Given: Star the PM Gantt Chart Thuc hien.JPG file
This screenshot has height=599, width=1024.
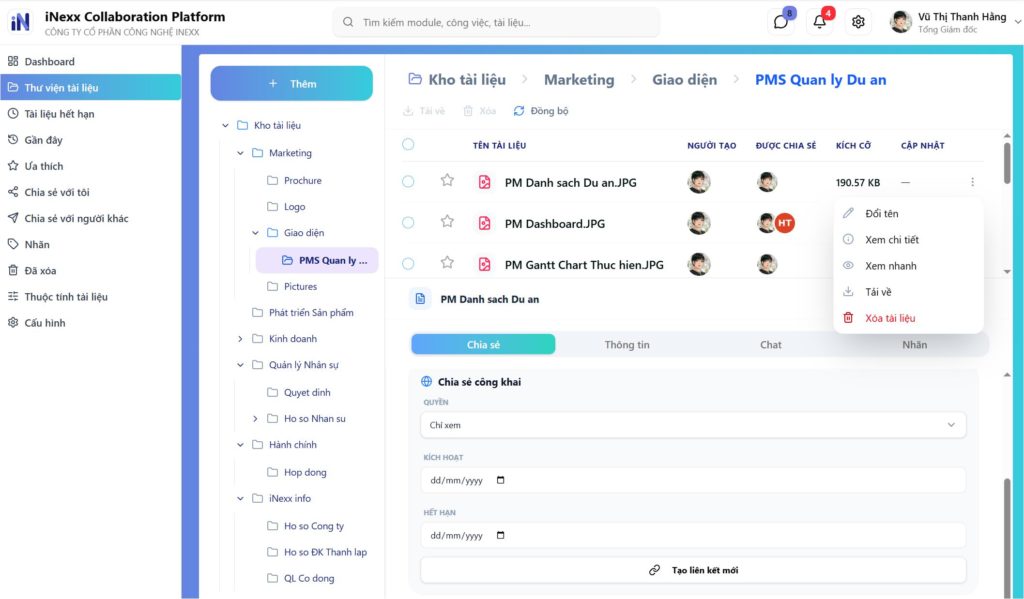Looking at the screenshot, I should pos(447,263).
